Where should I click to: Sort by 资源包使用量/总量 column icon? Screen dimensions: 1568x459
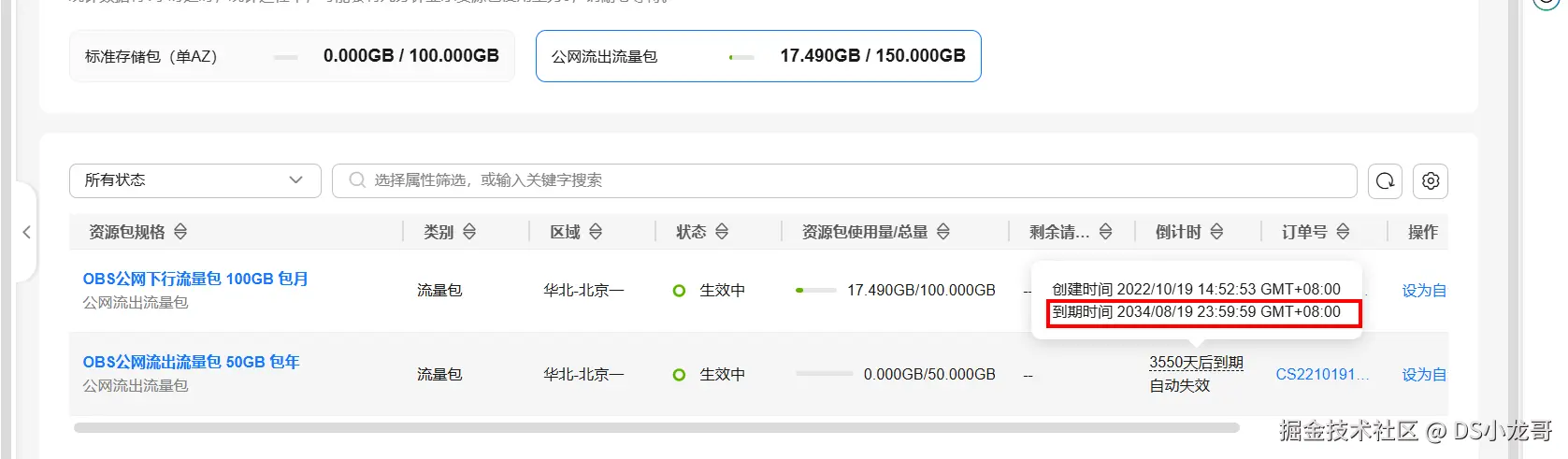tap(942, 232)
